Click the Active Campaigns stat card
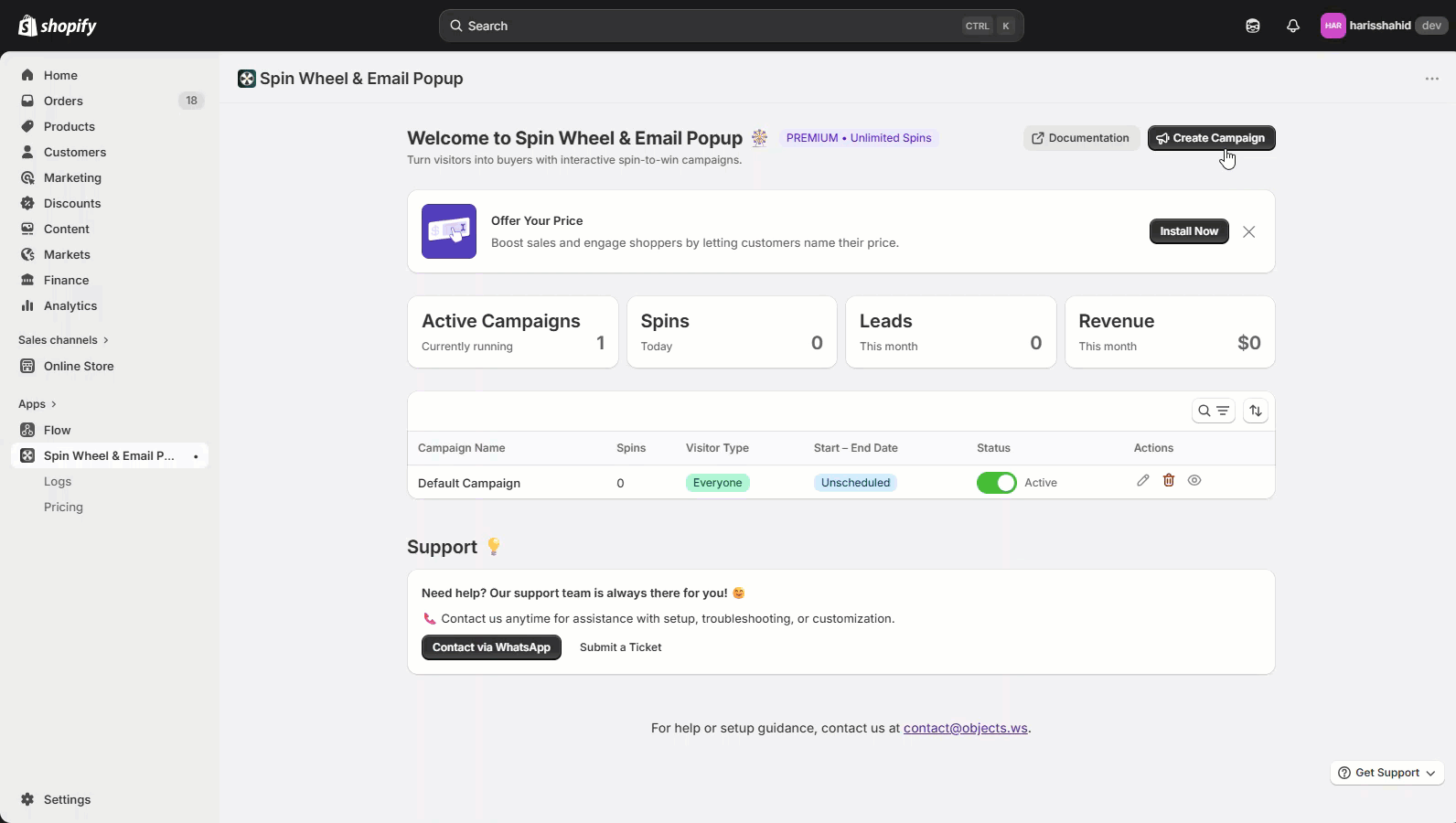1456x823 pixels. [x=513, y=332]
